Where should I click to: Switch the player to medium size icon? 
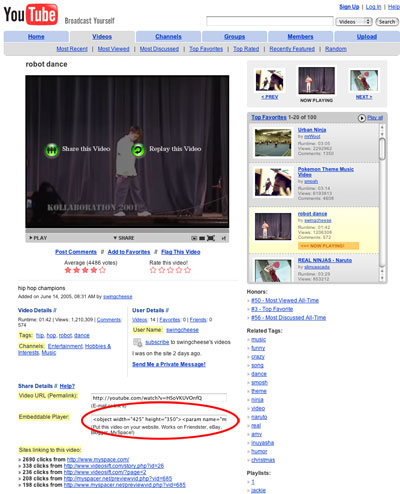pos(202,238)
